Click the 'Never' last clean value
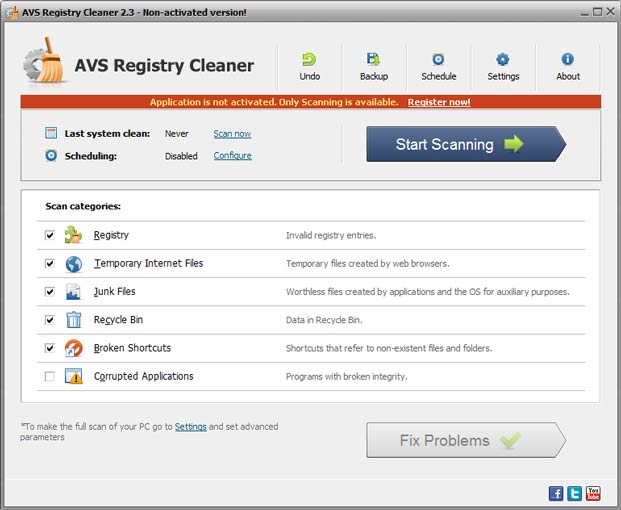 click(177, 134)
